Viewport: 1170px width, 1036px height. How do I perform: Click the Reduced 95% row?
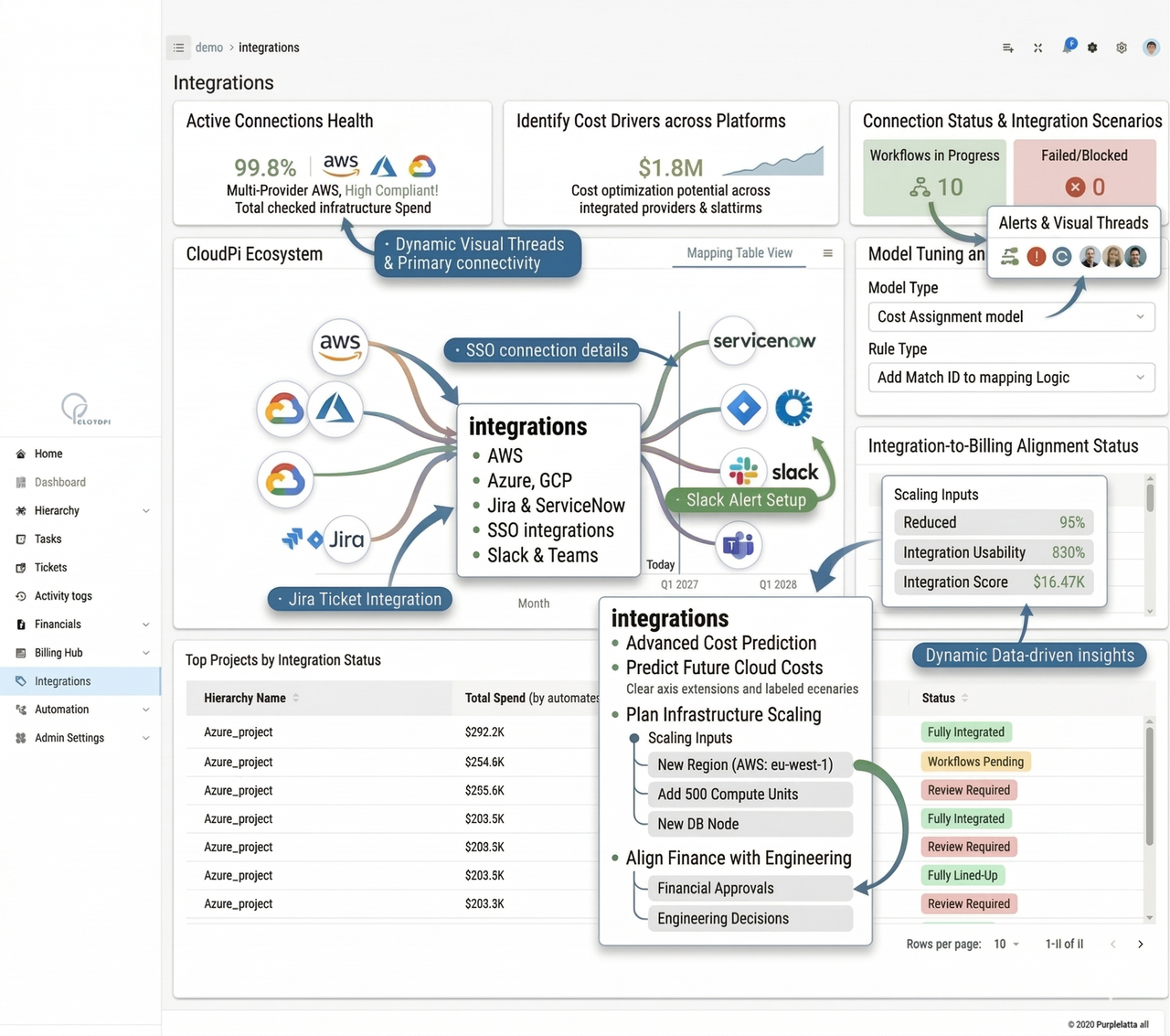994,523
